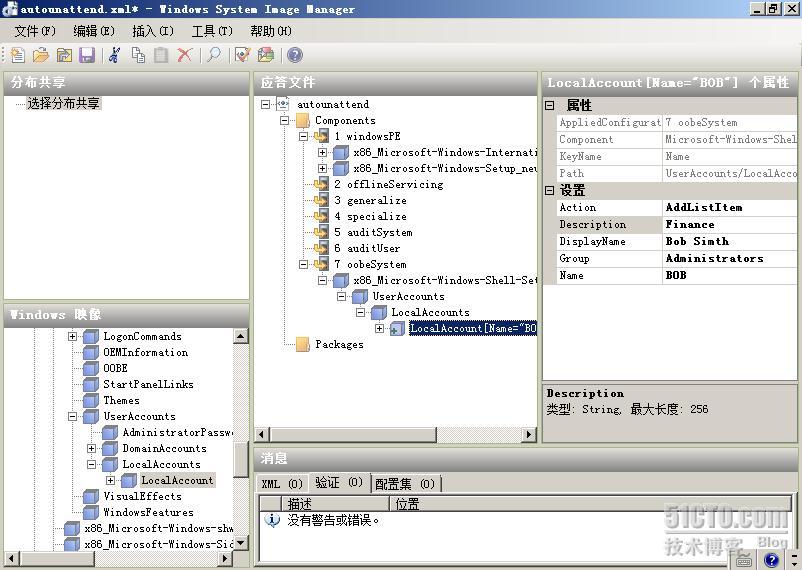The height and width of the screenshot is (570, 802).
Task: Expand LocalAccount in Windows image tree
Action: [x=110, y=480]
